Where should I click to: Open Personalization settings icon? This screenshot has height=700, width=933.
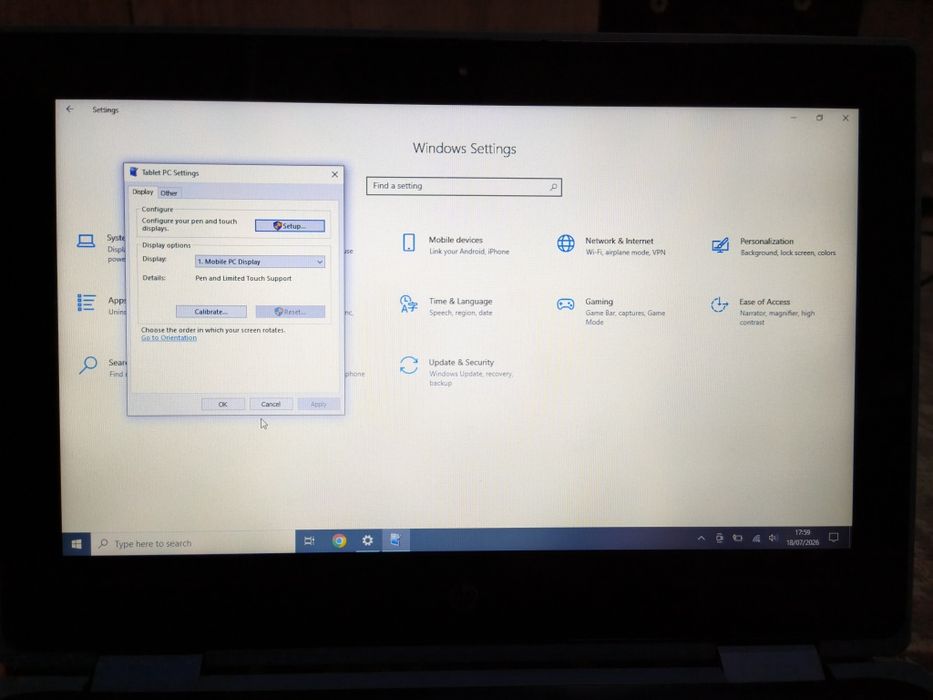[x=720, y=245]
